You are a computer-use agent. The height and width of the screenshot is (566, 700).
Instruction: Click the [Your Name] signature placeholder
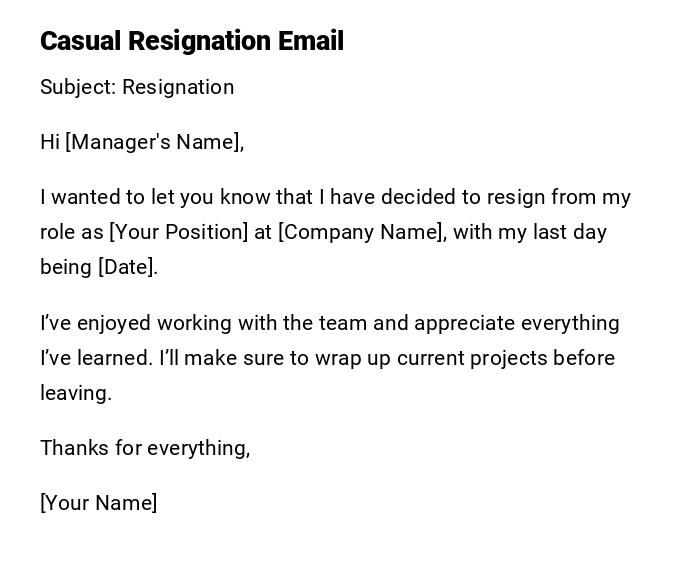pyautogui.click(x=98, y=503)
